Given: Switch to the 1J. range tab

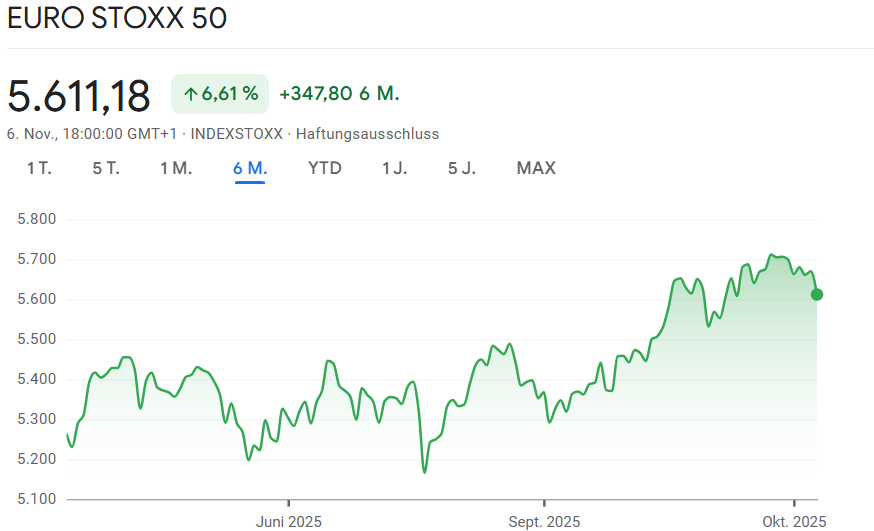Looking at the screenshot, I should [395, 168].
